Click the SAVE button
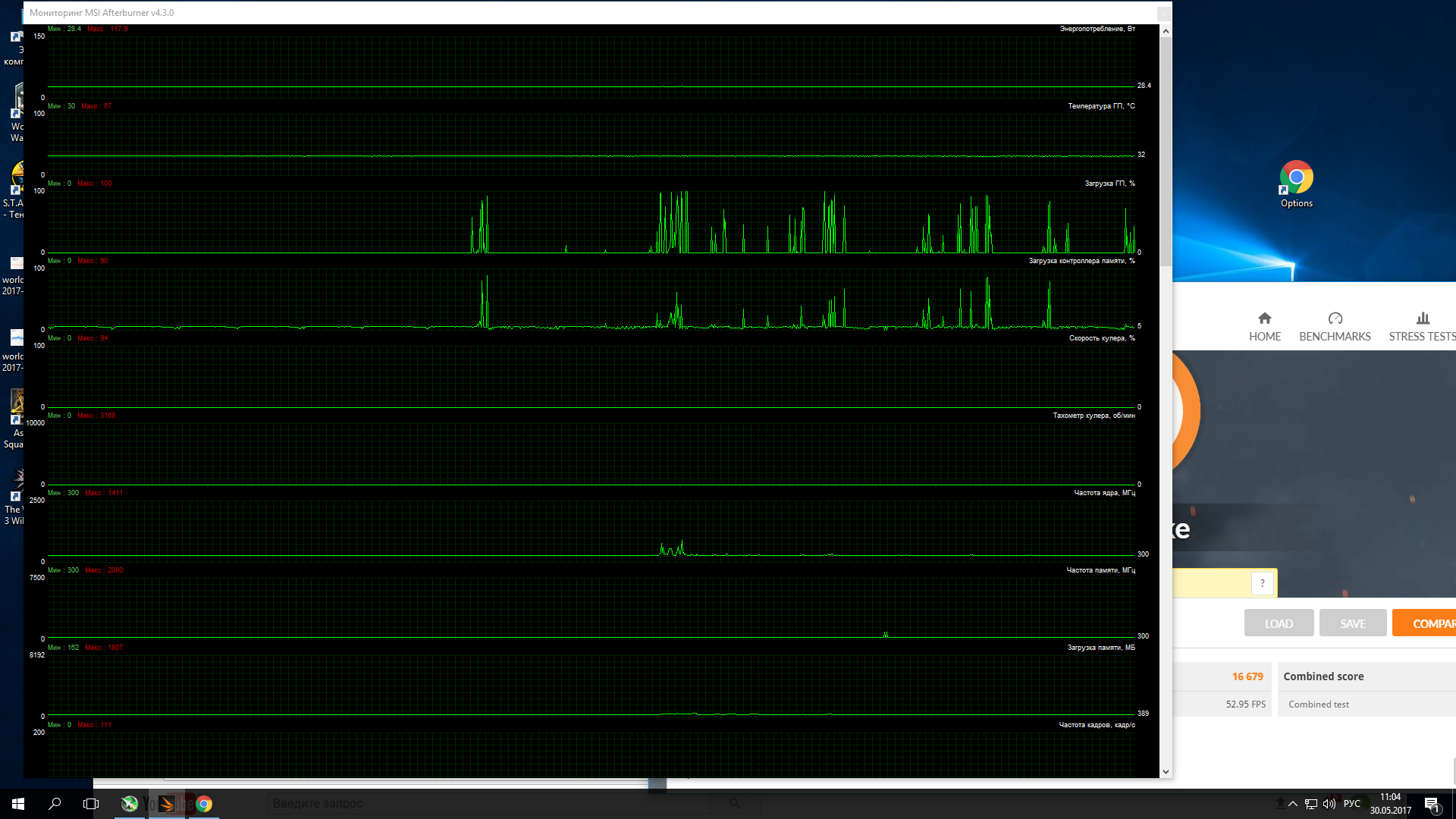Screen dimensions: 1456x819 point(1352,623)
